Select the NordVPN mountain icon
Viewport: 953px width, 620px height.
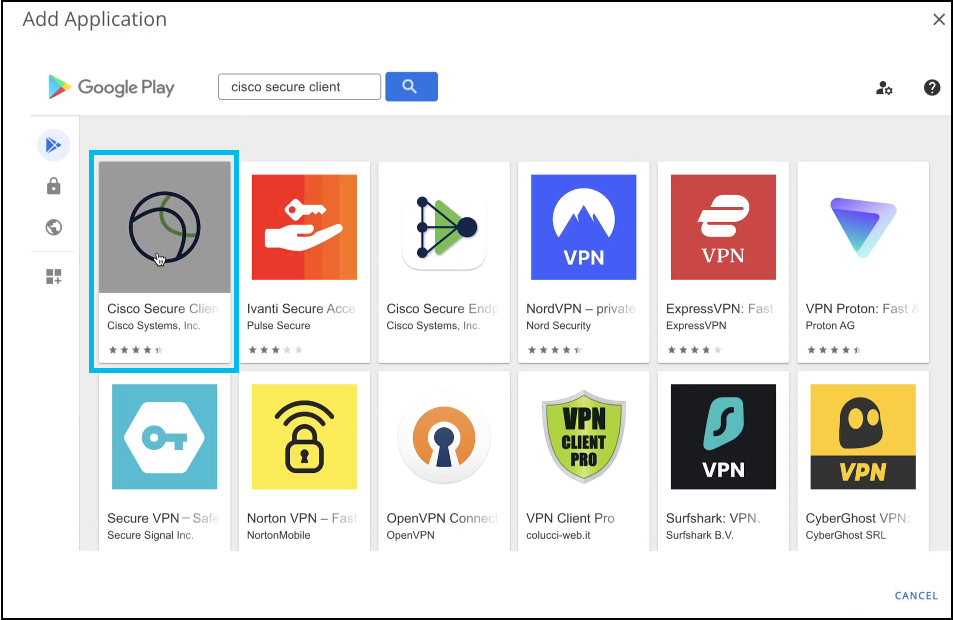click(583, 227)
